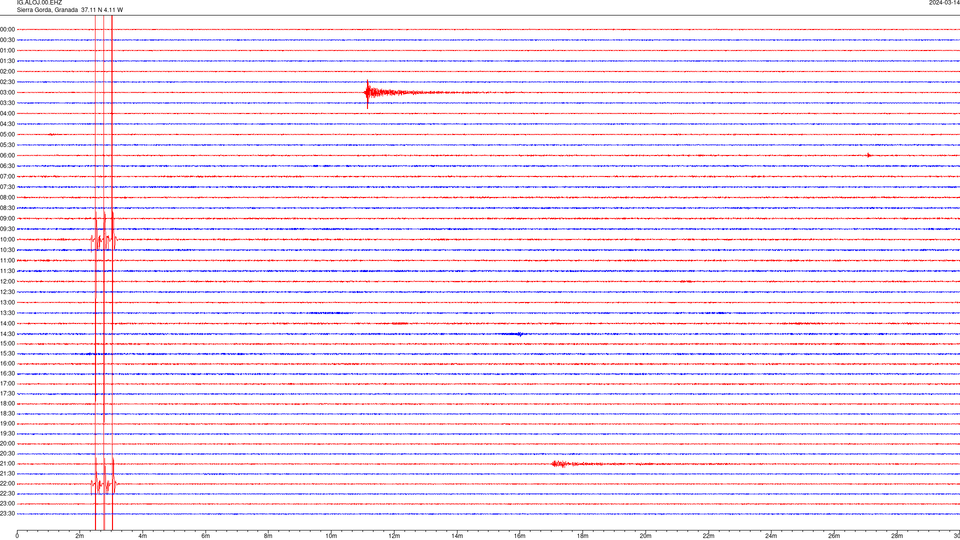Click the '08:00' row time label

tap(7, 198)
